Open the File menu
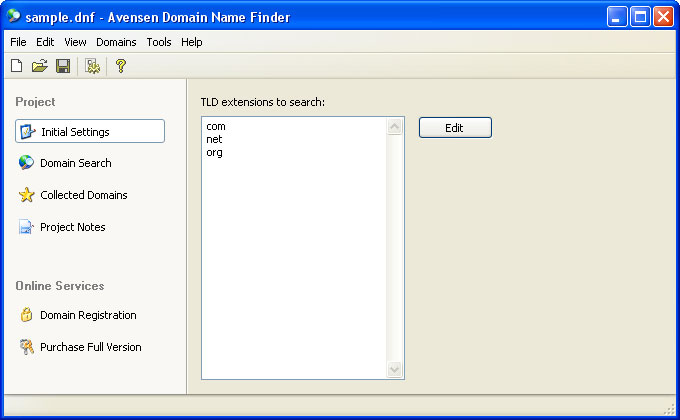This screenshot has width=680, height=420. [x=18, y=42]
